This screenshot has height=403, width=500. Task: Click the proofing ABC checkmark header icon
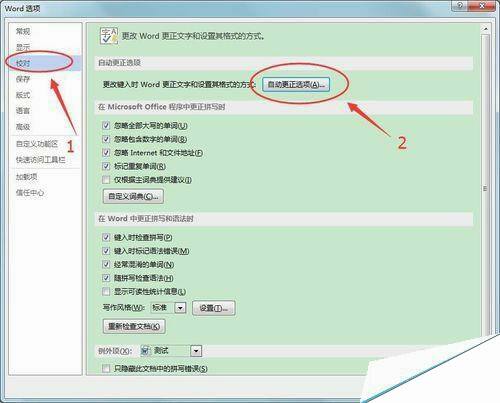(109, 36)
